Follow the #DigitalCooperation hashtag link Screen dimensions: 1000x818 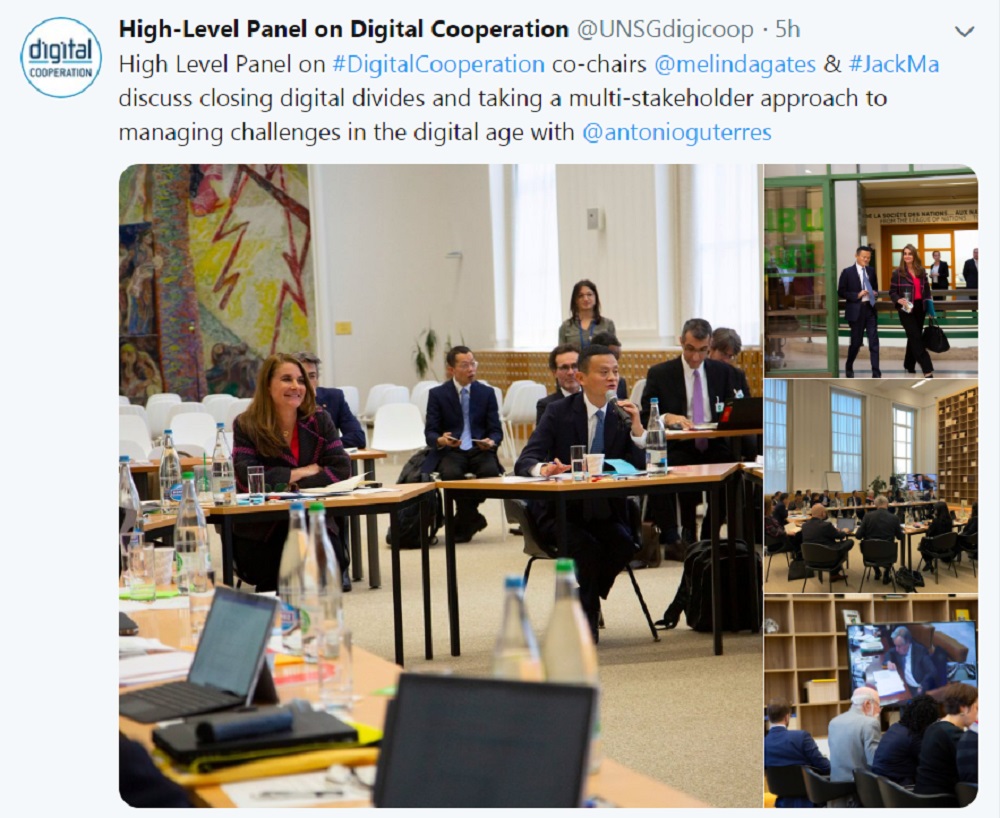tap(439, 64)
